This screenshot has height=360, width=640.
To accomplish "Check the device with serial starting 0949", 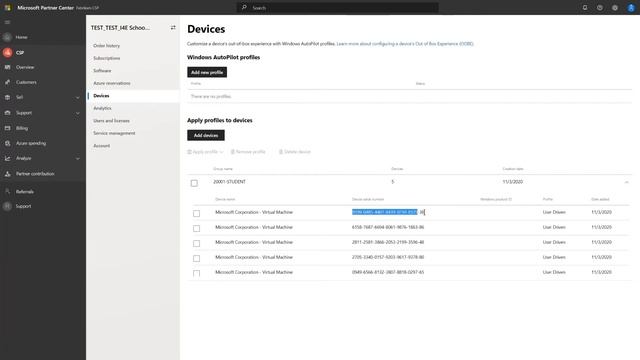I will [x=196, y=273].
